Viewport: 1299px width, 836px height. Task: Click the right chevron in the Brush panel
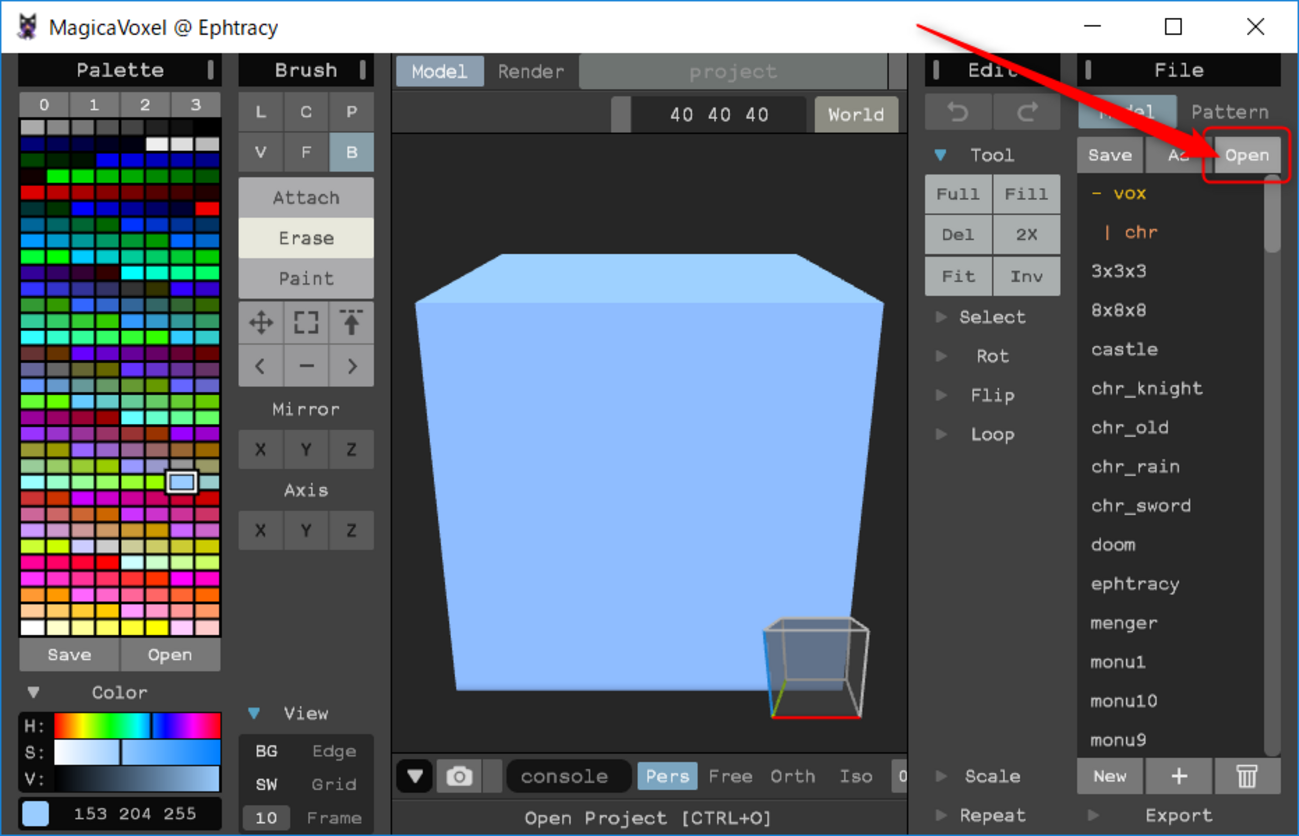click(x=351, y=366)
